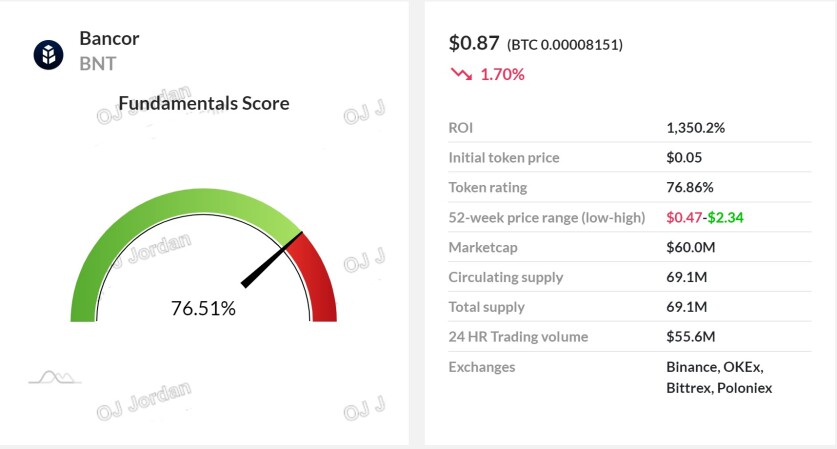Click the gauge needle pointer

(271, 260)
